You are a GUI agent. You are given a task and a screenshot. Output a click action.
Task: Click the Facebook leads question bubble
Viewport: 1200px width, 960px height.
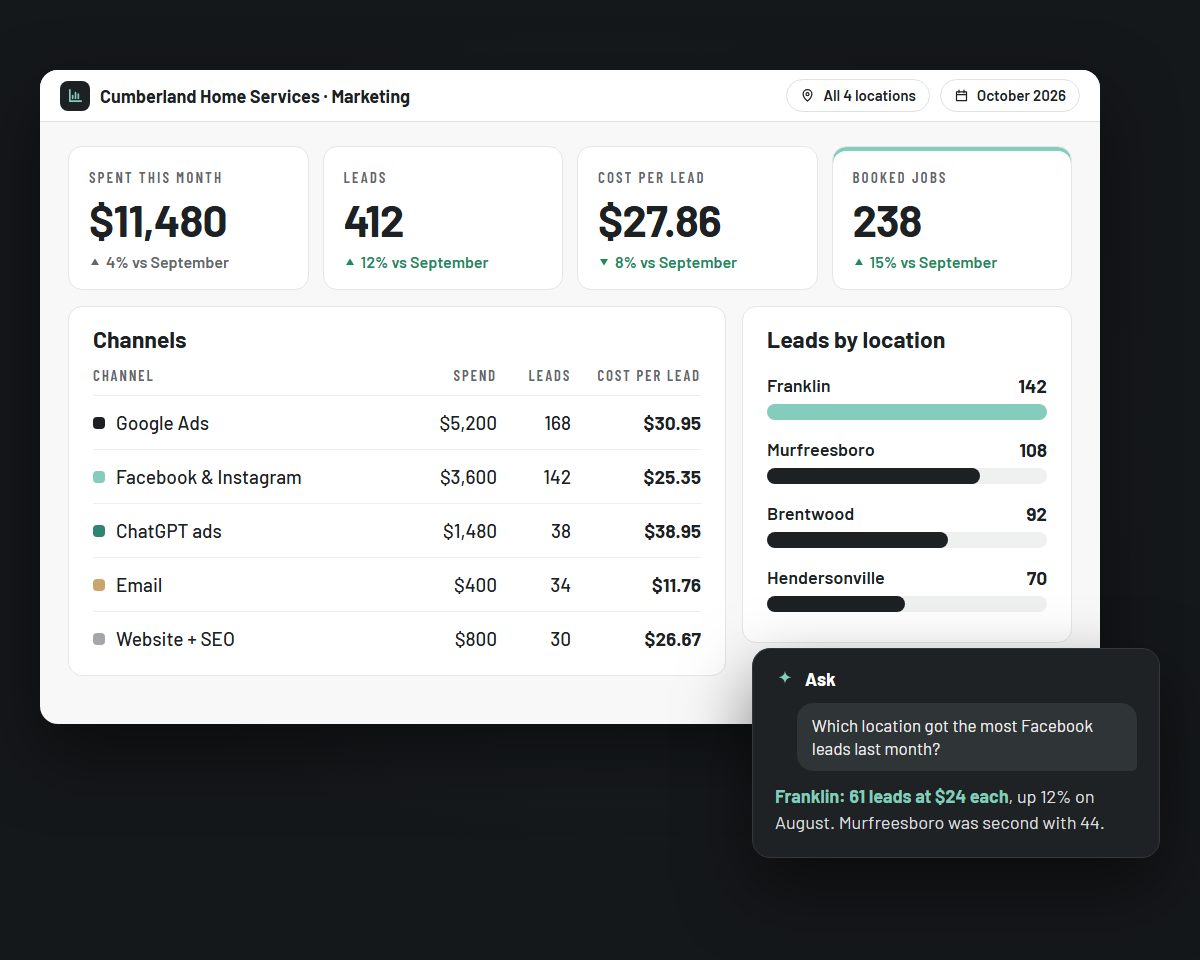(x=967, y=737)
